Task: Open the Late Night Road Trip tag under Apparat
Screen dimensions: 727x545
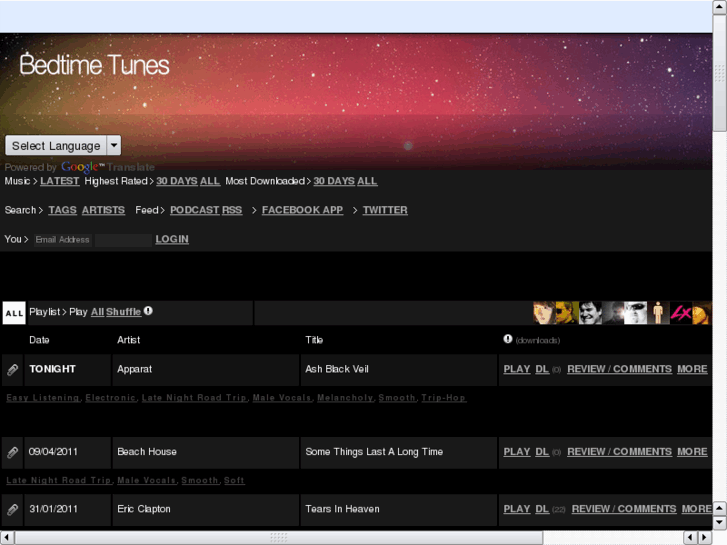Action: 194,398
